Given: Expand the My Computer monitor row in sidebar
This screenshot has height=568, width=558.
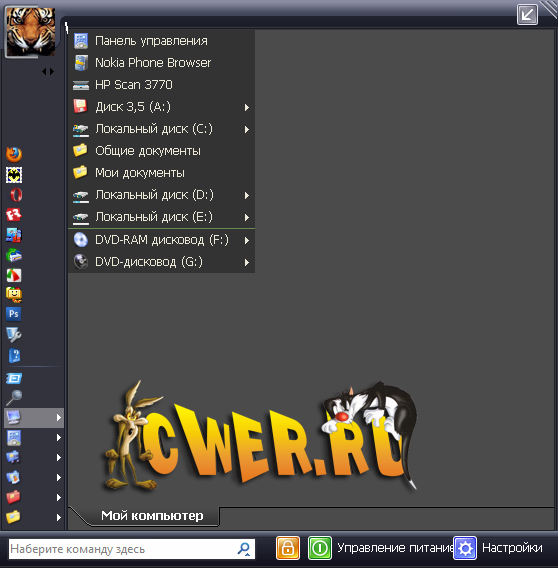Looking at the screenshot, I should coord(34,418).
